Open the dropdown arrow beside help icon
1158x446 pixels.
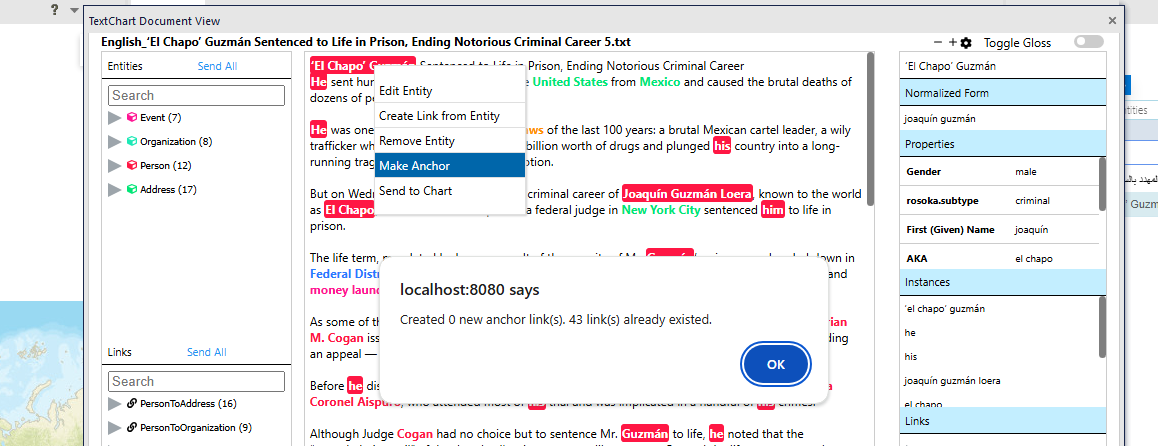pyautogui.click(x=74, y=10)
